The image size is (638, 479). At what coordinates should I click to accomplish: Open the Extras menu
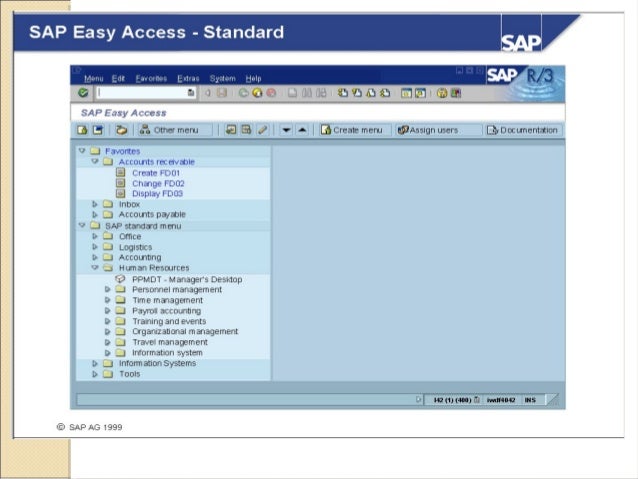coord(188,79)
